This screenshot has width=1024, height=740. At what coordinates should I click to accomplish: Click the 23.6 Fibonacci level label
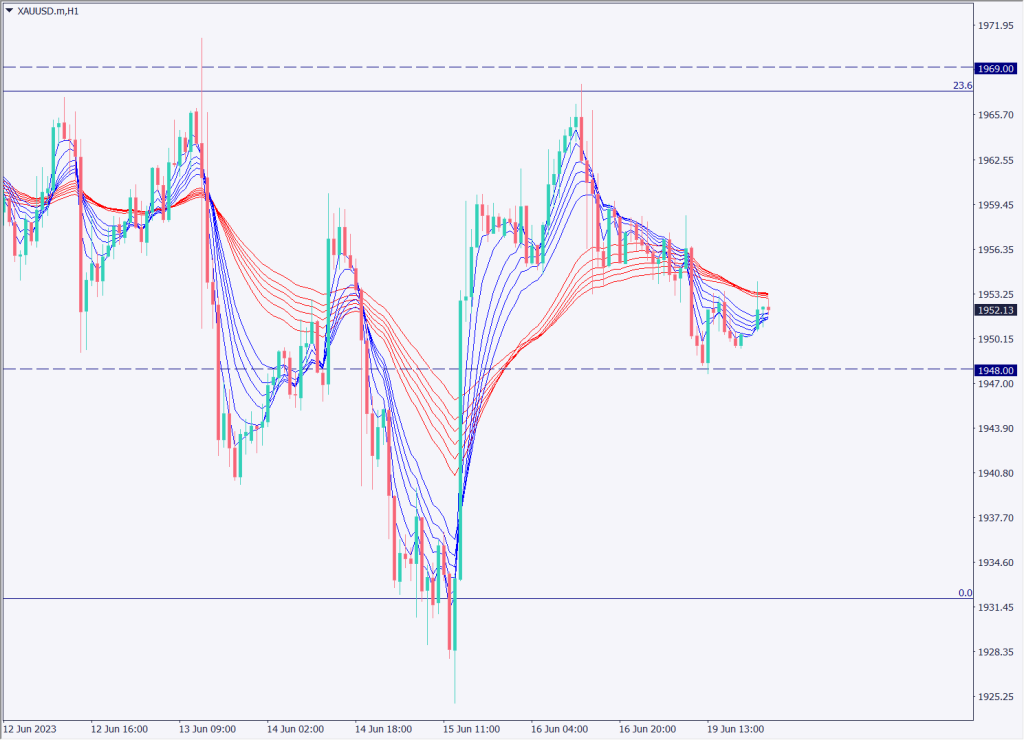tap(962, 86)
